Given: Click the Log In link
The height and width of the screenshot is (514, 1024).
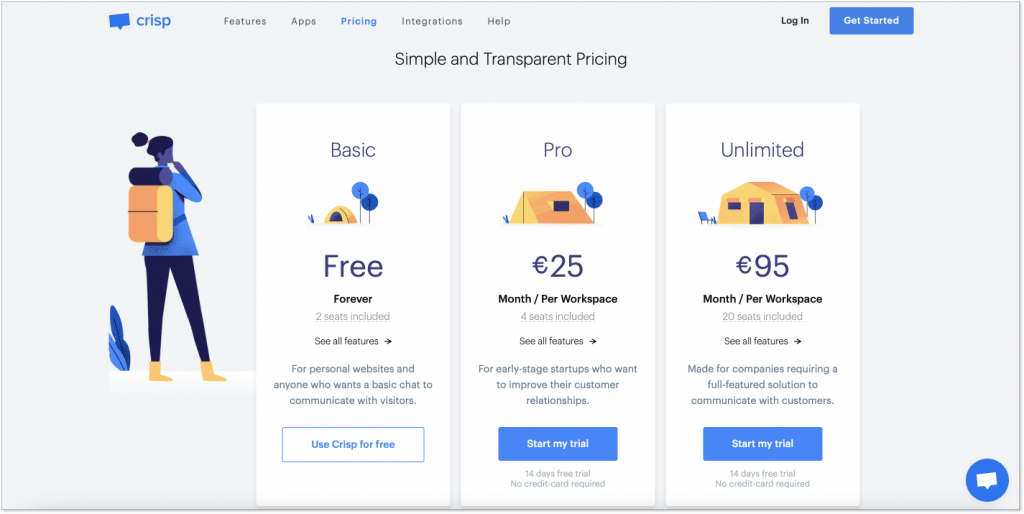Looking at the screenshot, I should [795, 21].
